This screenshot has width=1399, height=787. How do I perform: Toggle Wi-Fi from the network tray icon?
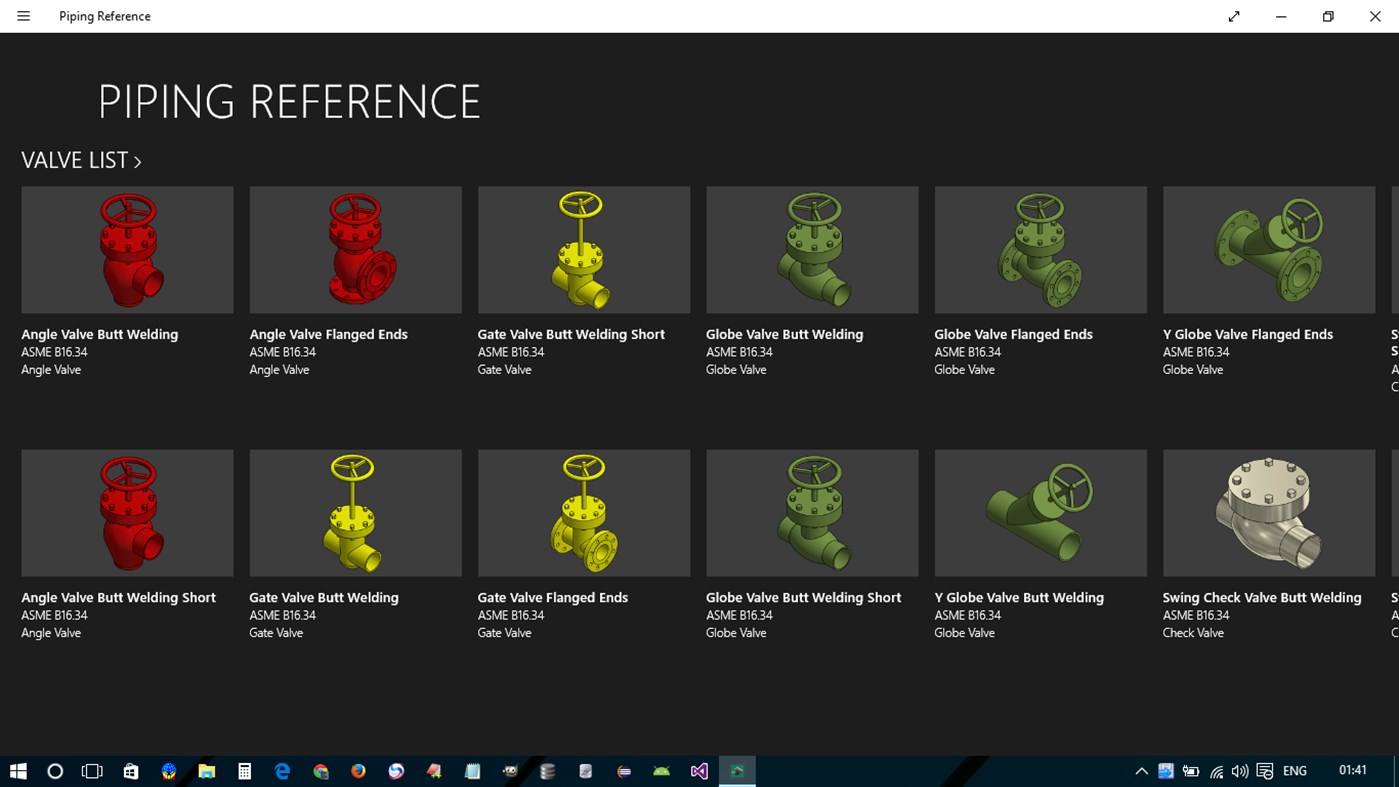1215,770
